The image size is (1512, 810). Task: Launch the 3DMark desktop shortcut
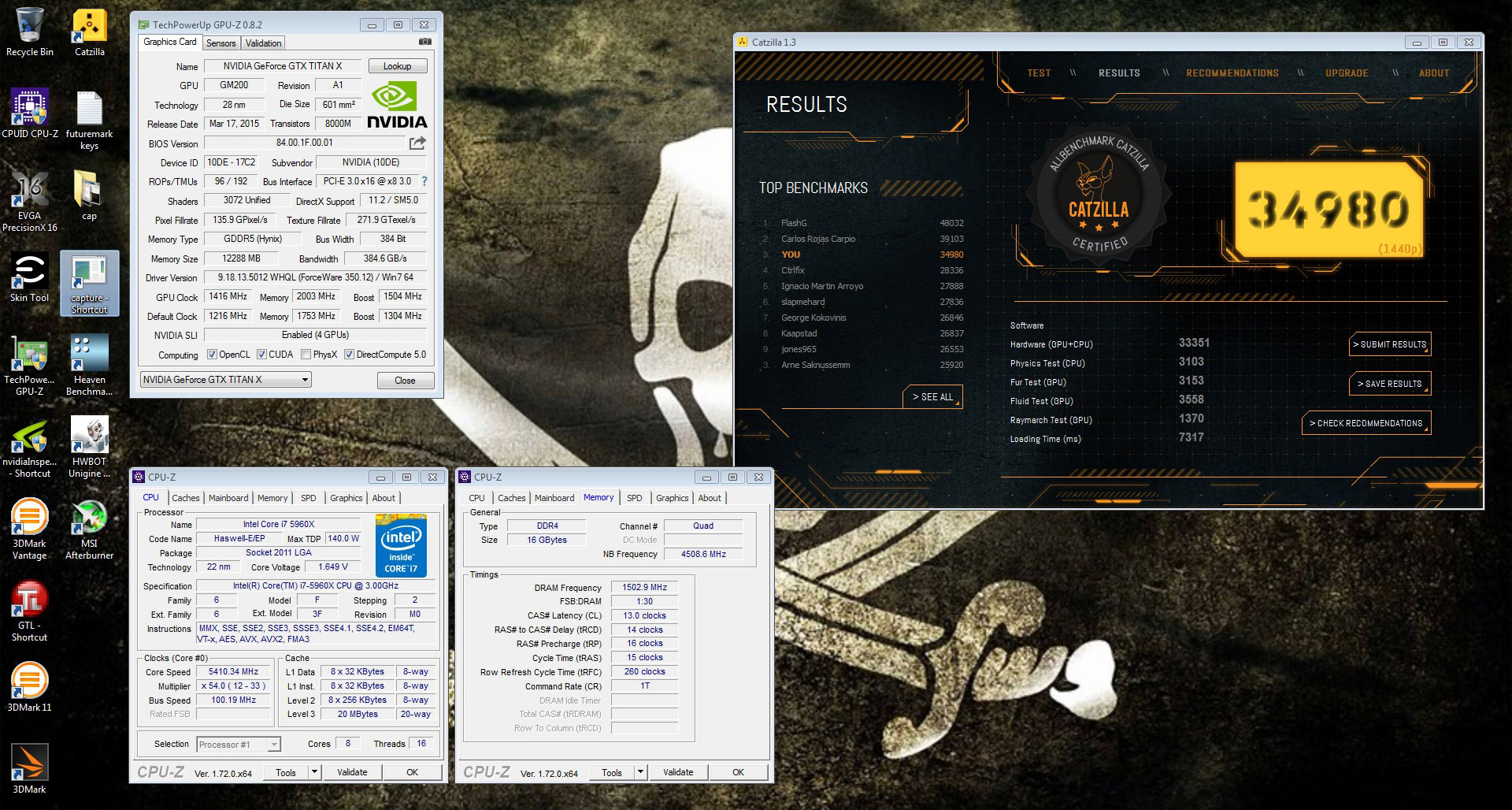click(x=30, y=770)
